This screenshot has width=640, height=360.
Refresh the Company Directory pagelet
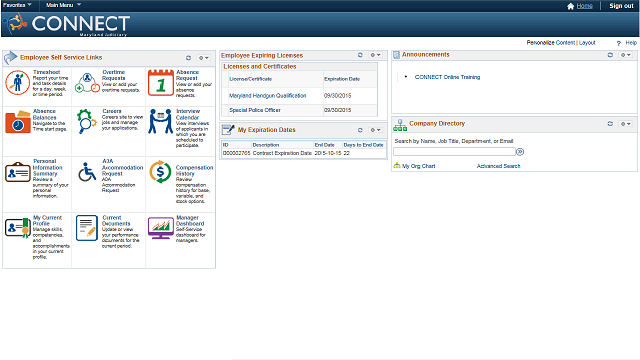(610, 123)
